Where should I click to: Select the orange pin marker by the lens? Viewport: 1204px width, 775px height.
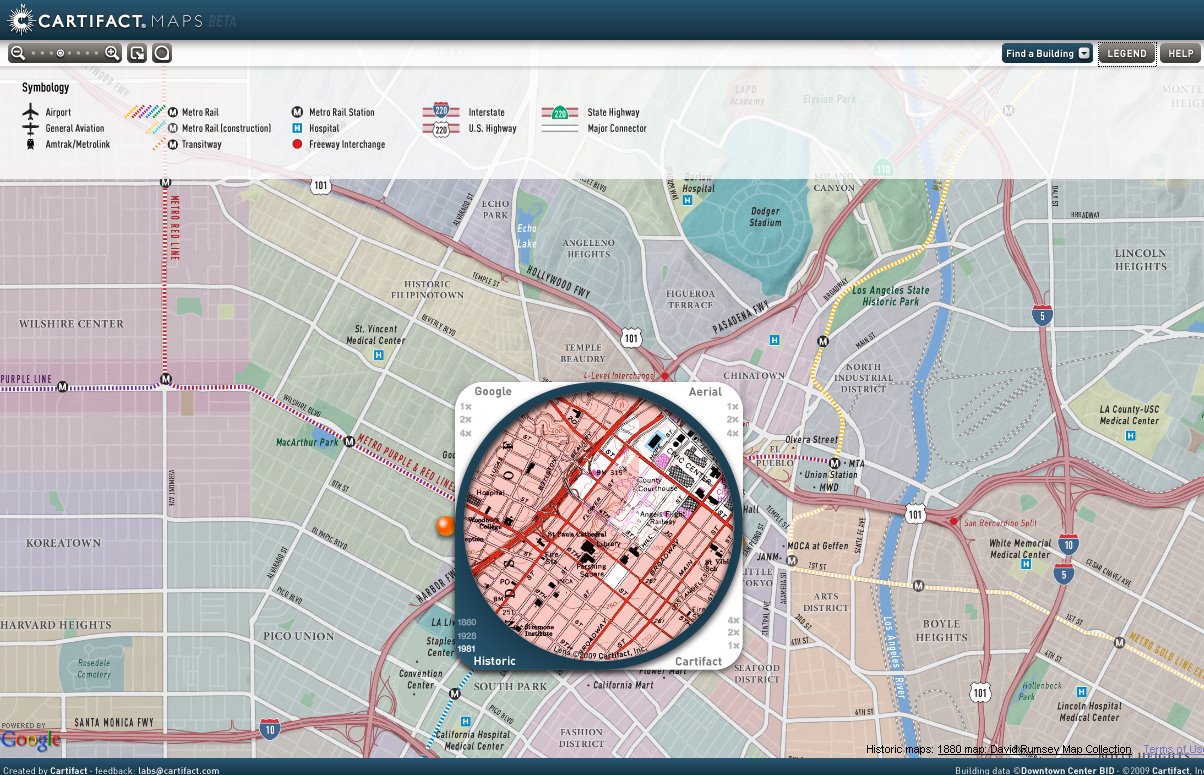point(446,525)
